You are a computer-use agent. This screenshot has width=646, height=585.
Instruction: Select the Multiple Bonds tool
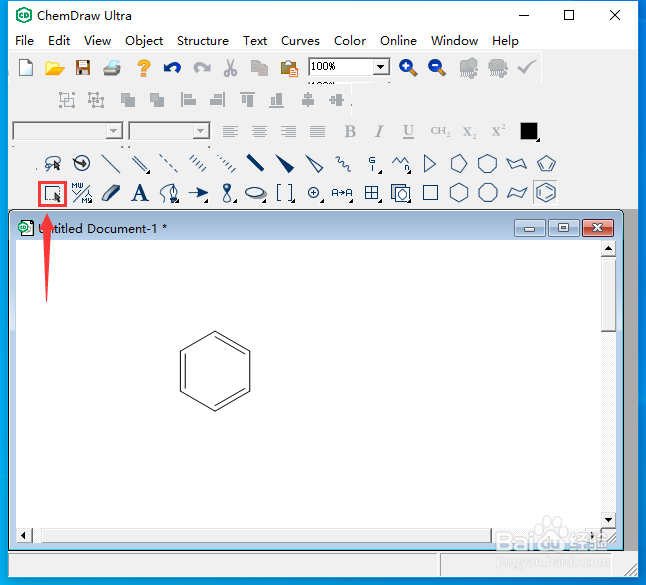pyautogui.click(x=140, y=164)
